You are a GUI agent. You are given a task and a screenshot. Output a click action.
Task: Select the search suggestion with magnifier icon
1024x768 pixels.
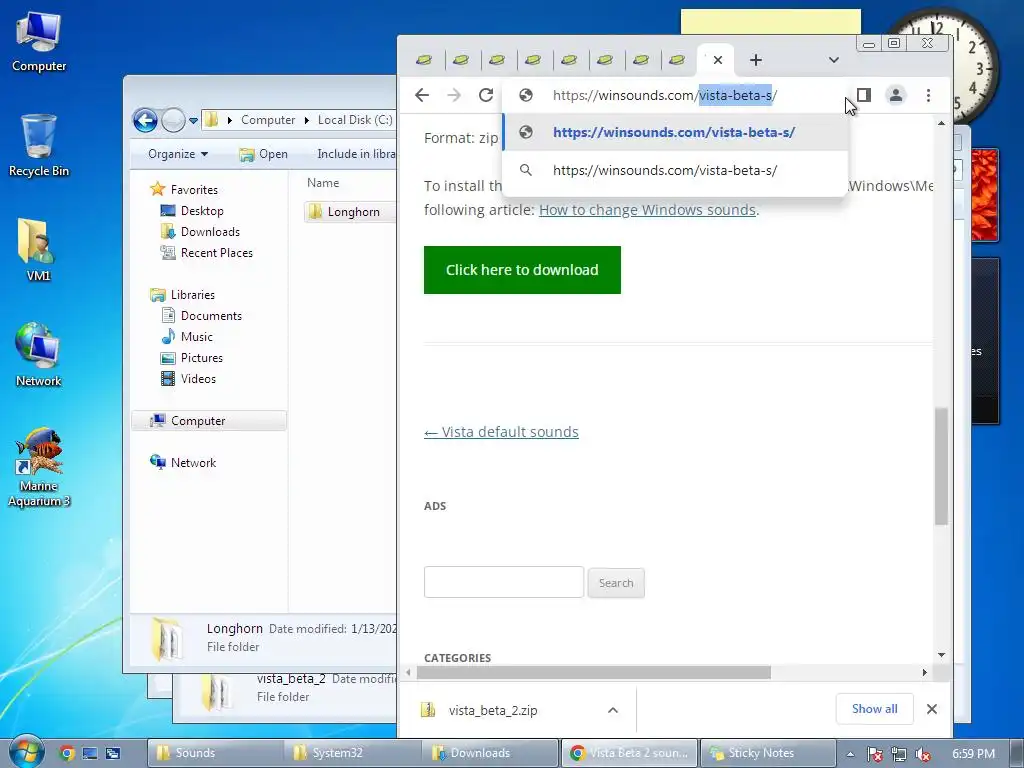pyautogui.click(x=675, y=170)
